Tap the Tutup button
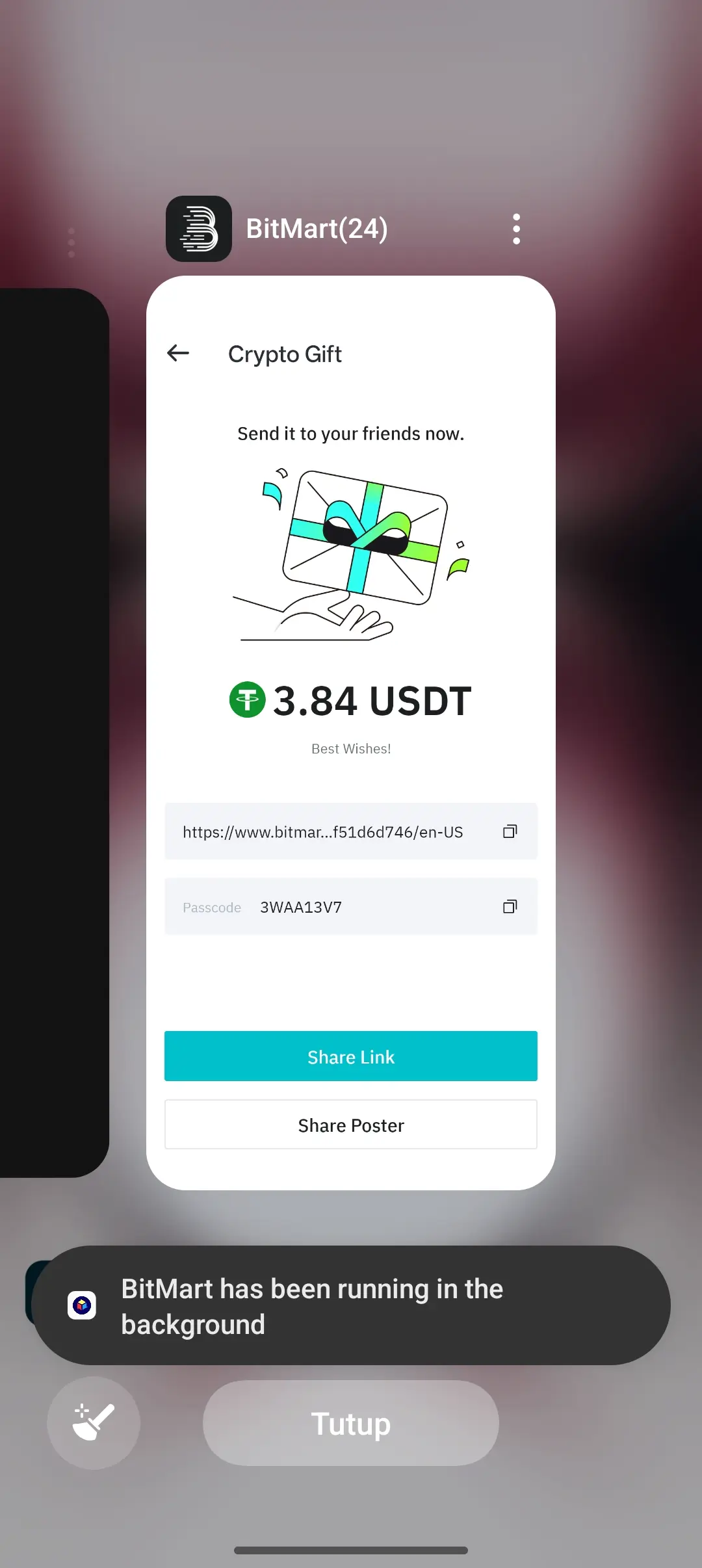702x1568 pixels. [351, 1423]
